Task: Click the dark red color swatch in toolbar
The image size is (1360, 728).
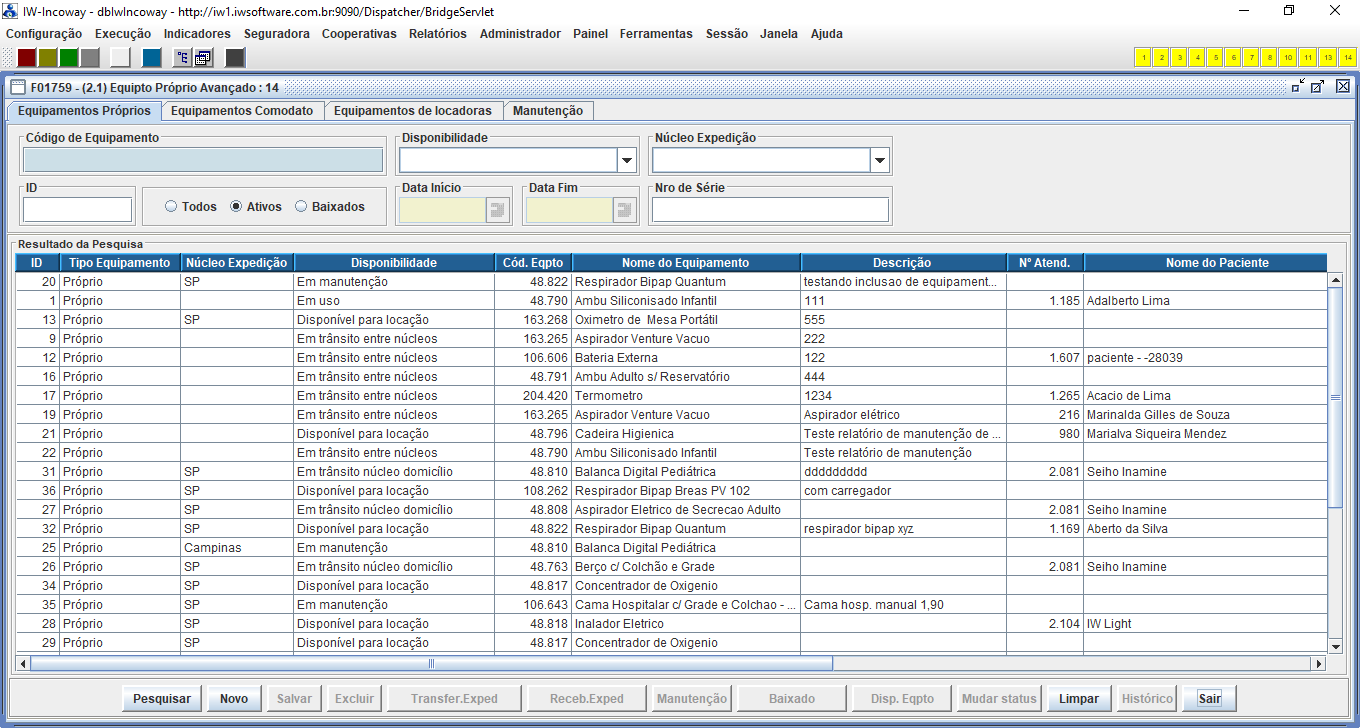Action: pyautogui.click(x=28, y=57)
